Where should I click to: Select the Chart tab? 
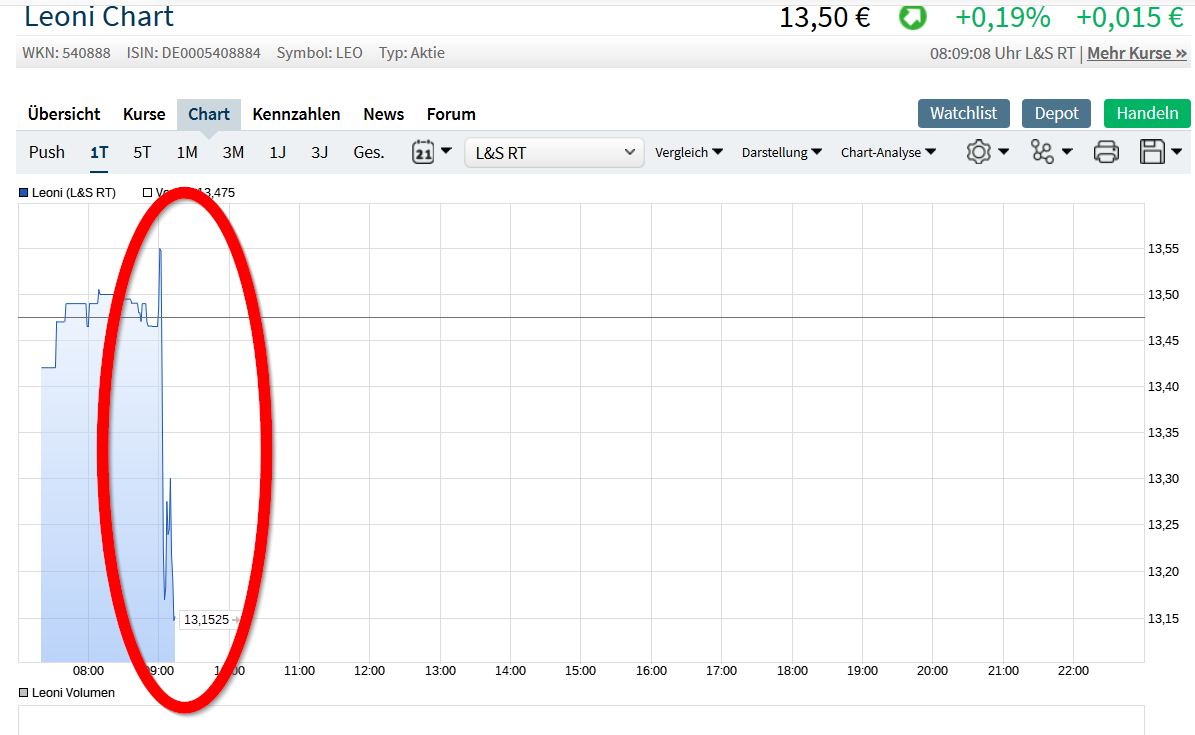[x=209, y=114]
